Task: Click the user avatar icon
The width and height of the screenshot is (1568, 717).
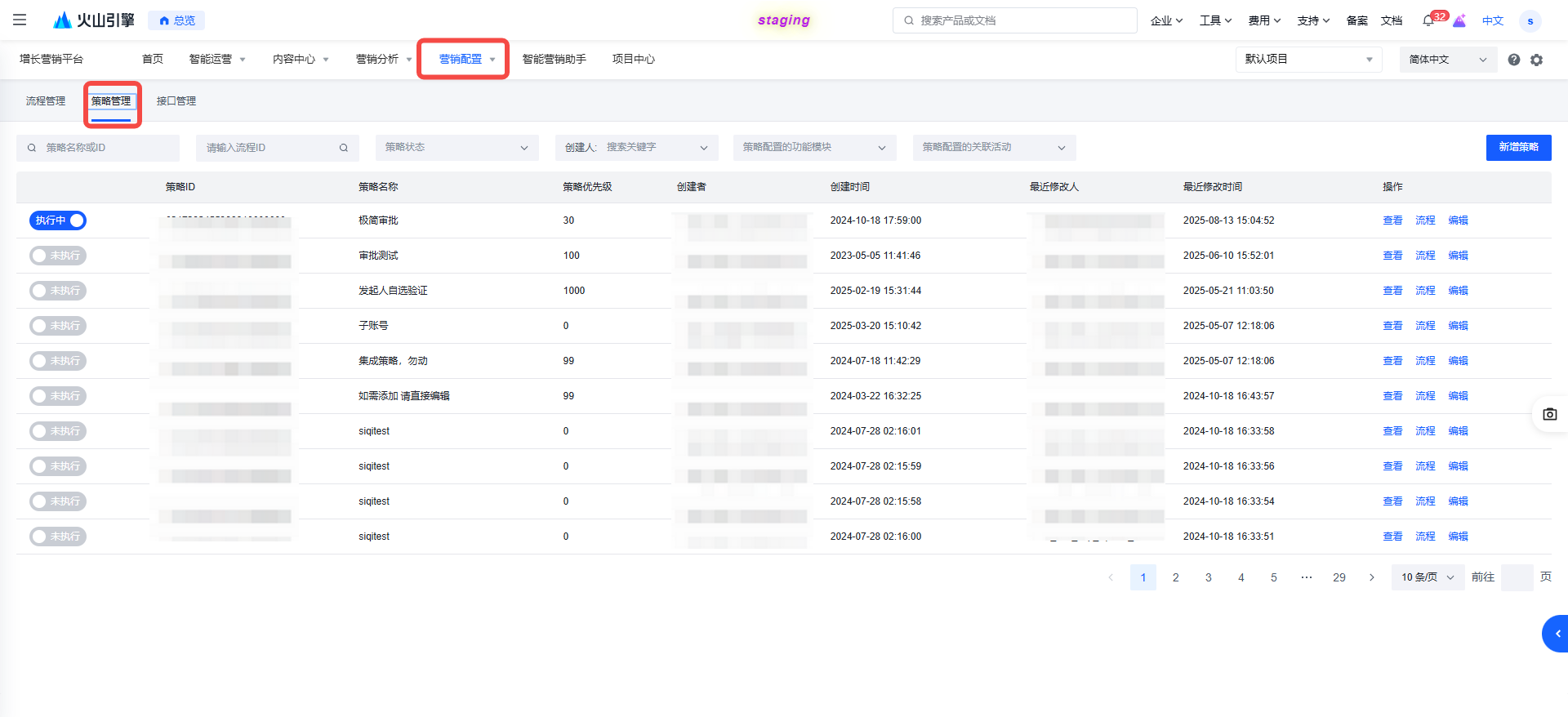Action: (1530, 20)
